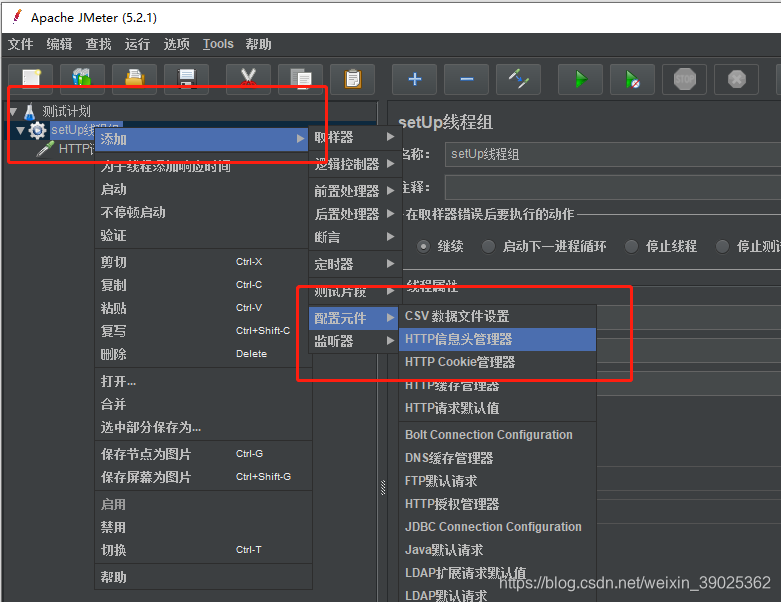Image resolution: width=781 pixels, height=602 pixels.
Task: Open the 查找 menu
Action: (98, 44)
